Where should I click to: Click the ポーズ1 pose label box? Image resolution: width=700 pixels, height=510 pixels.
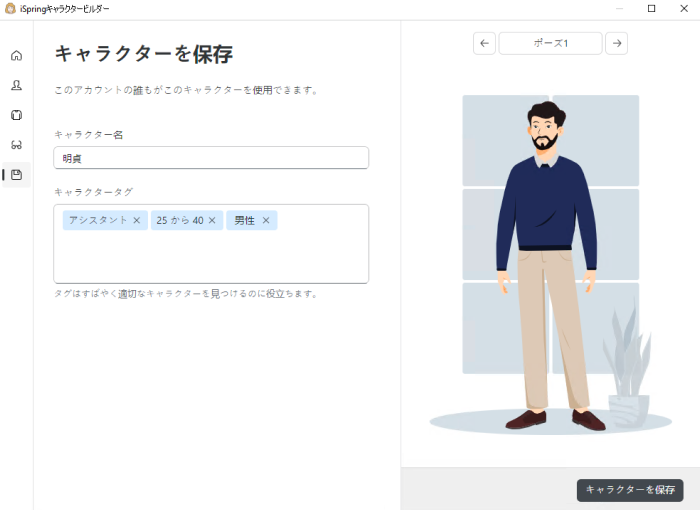550,43
